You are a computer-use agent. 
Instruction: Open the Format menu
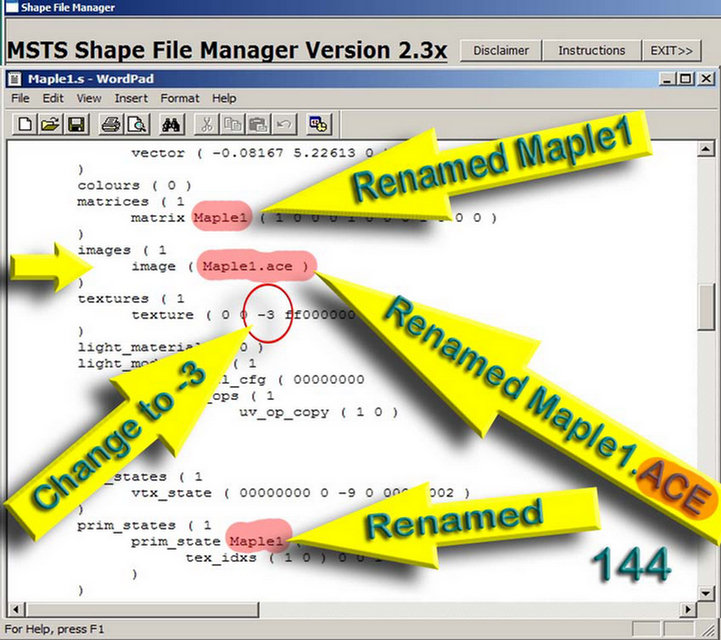point(180,98)
